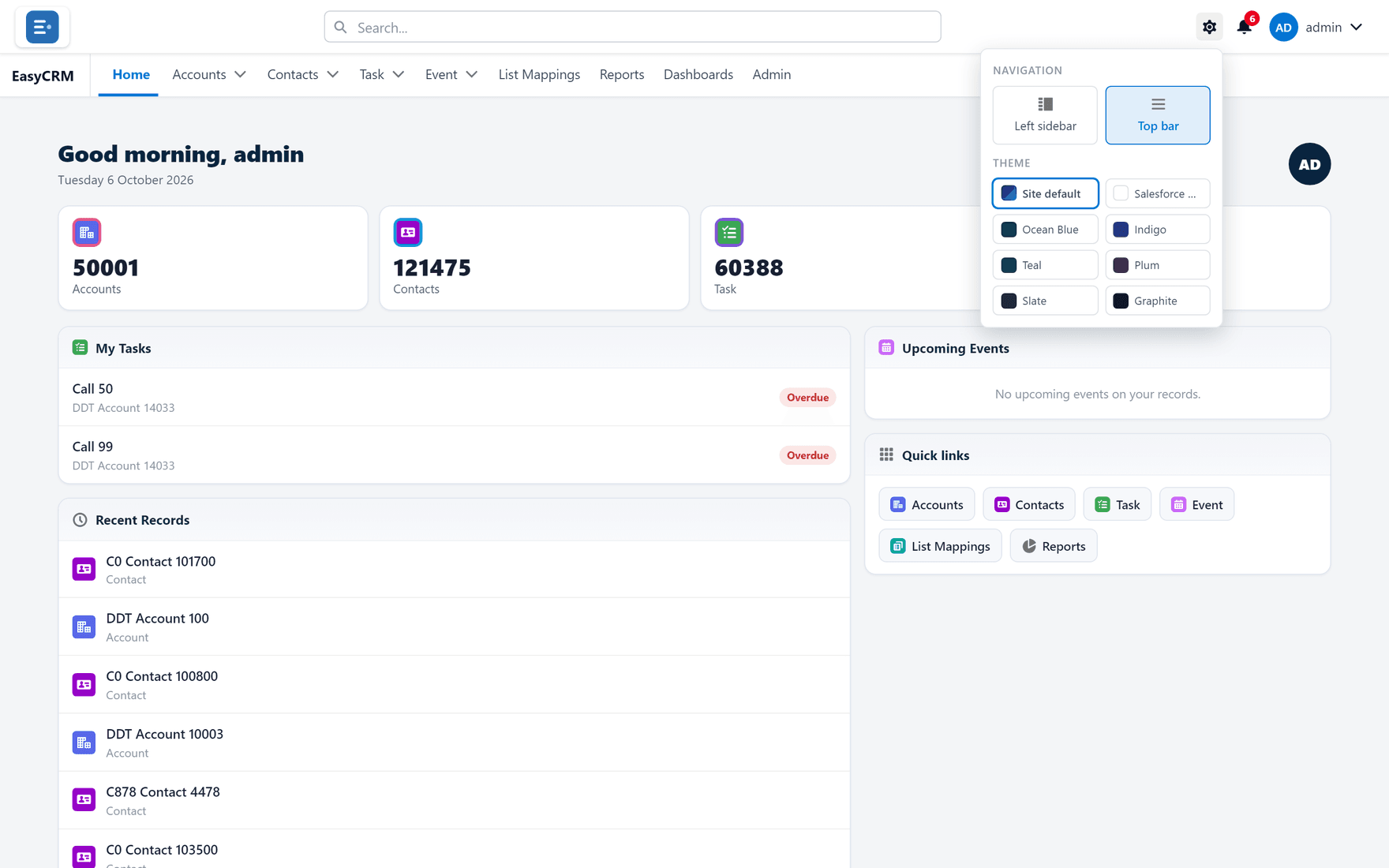Click the Upcoming Events calendar icon
Screen dimensions: 1389x868
pyautogui.click(x=886, y=347)
